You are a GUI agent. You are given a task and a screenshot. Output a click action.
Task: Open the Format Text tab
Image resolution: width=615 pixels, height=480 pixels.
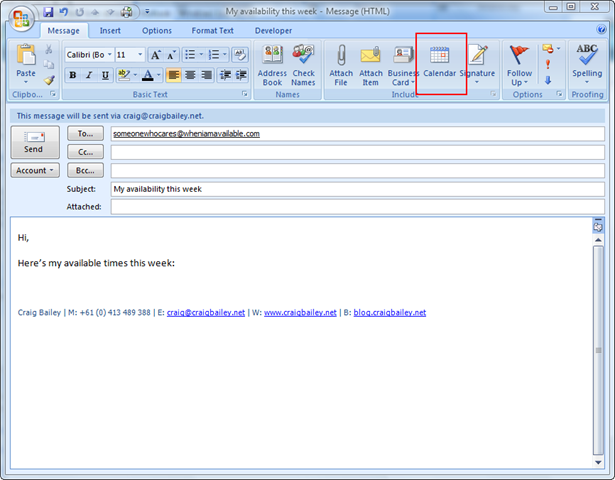pyautogui.click(x=211, y=31)
